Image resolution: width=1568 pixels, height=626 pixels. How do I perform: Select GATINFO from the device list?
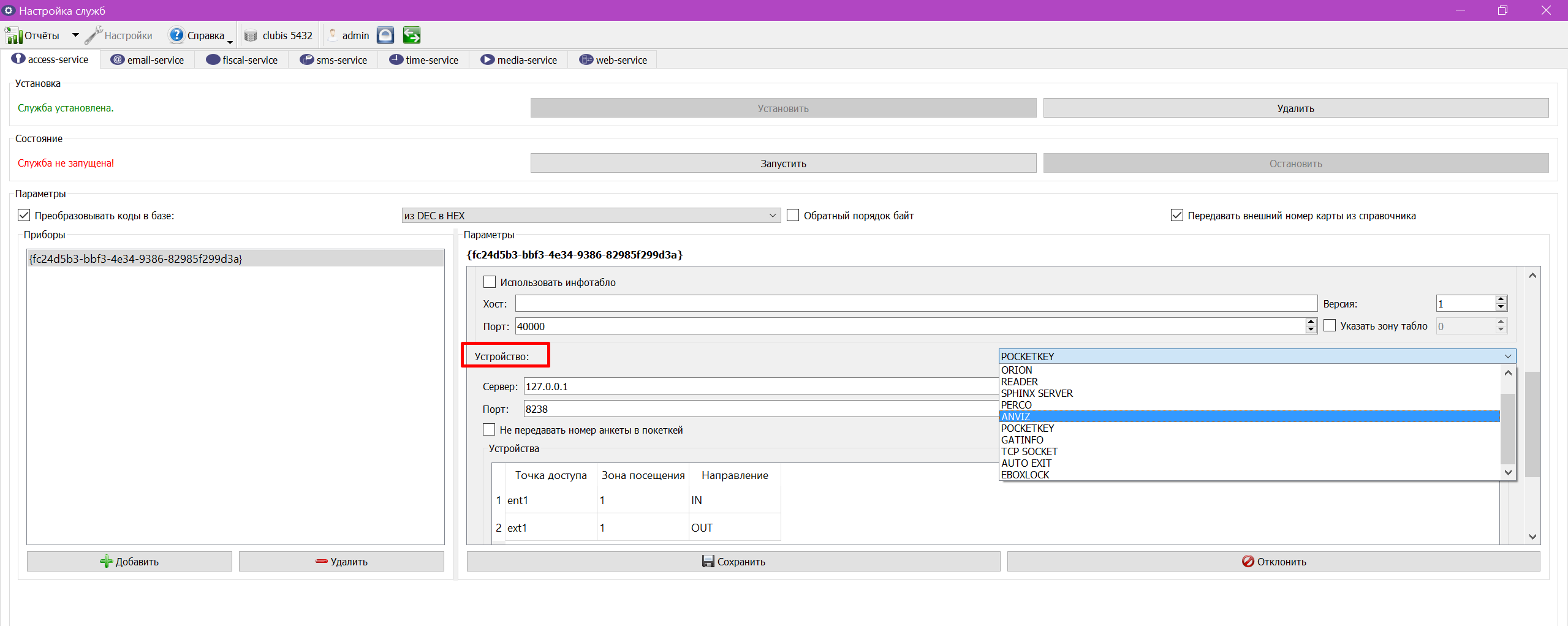tap(1249, 440)
